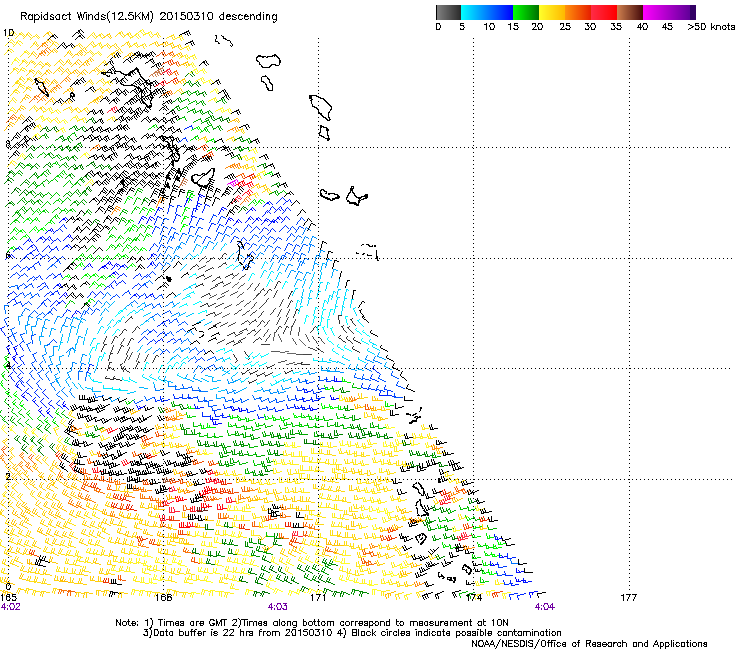This screenshot has width=740, height=650.
Task: Click the longitude label '171'
Action: coord(318,598)
